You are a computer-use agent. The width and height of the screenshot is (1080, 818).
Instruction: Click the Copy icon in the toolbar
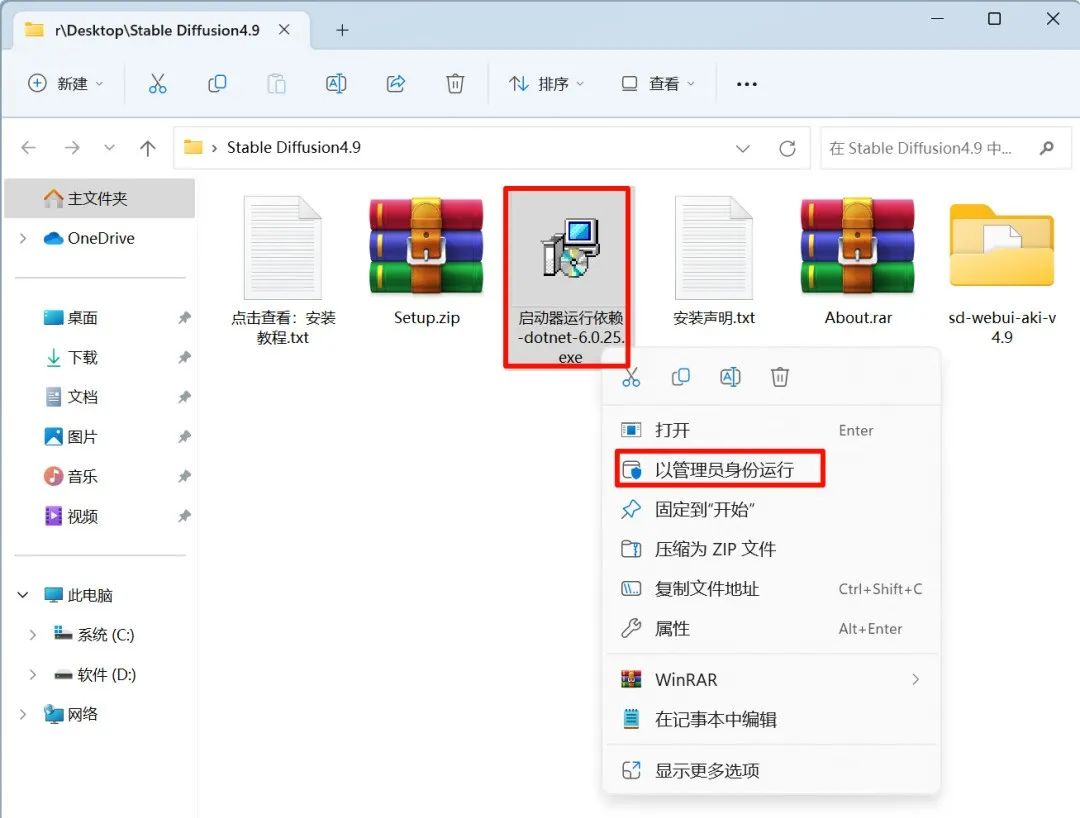tap(216, 84)
